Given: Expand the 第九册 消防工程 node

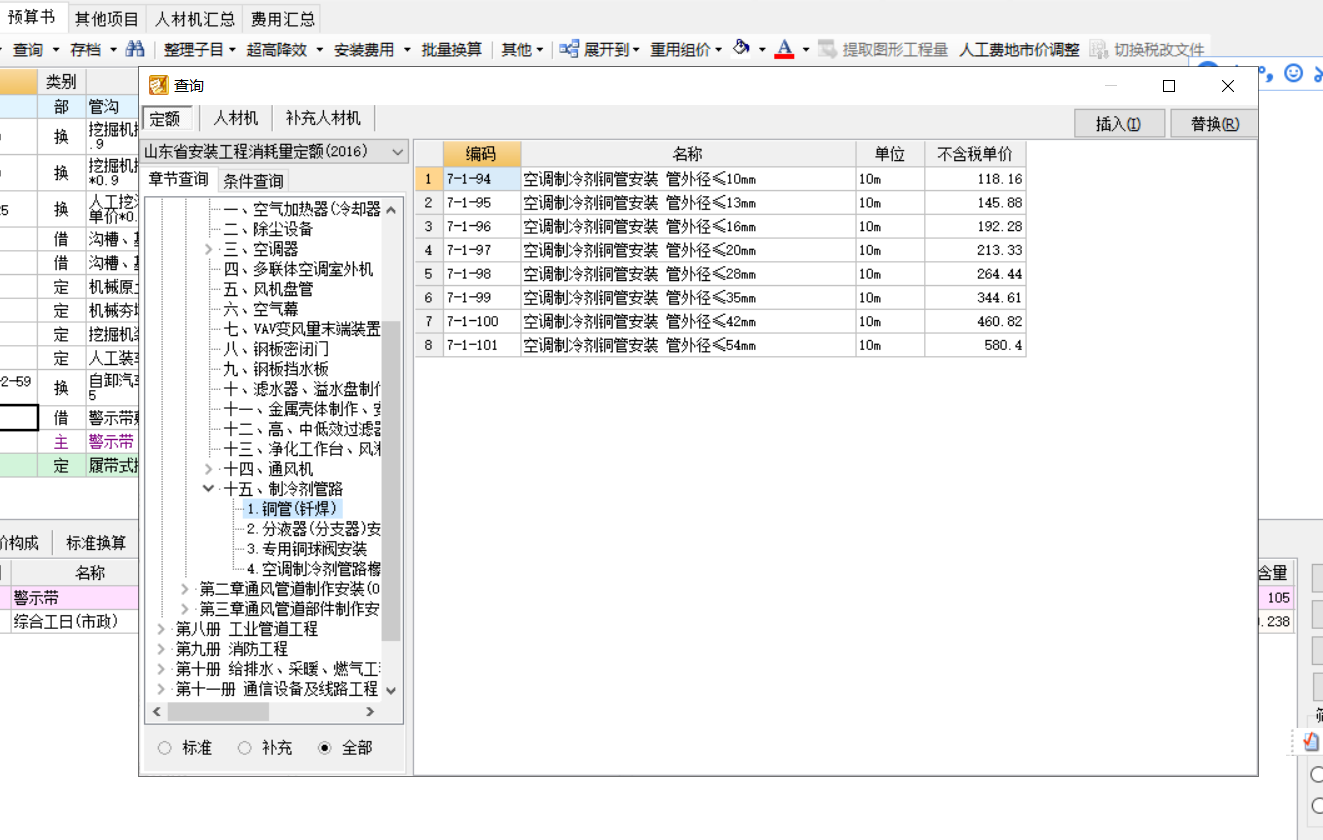Looking at the screenshot, I should pos(162,649).
